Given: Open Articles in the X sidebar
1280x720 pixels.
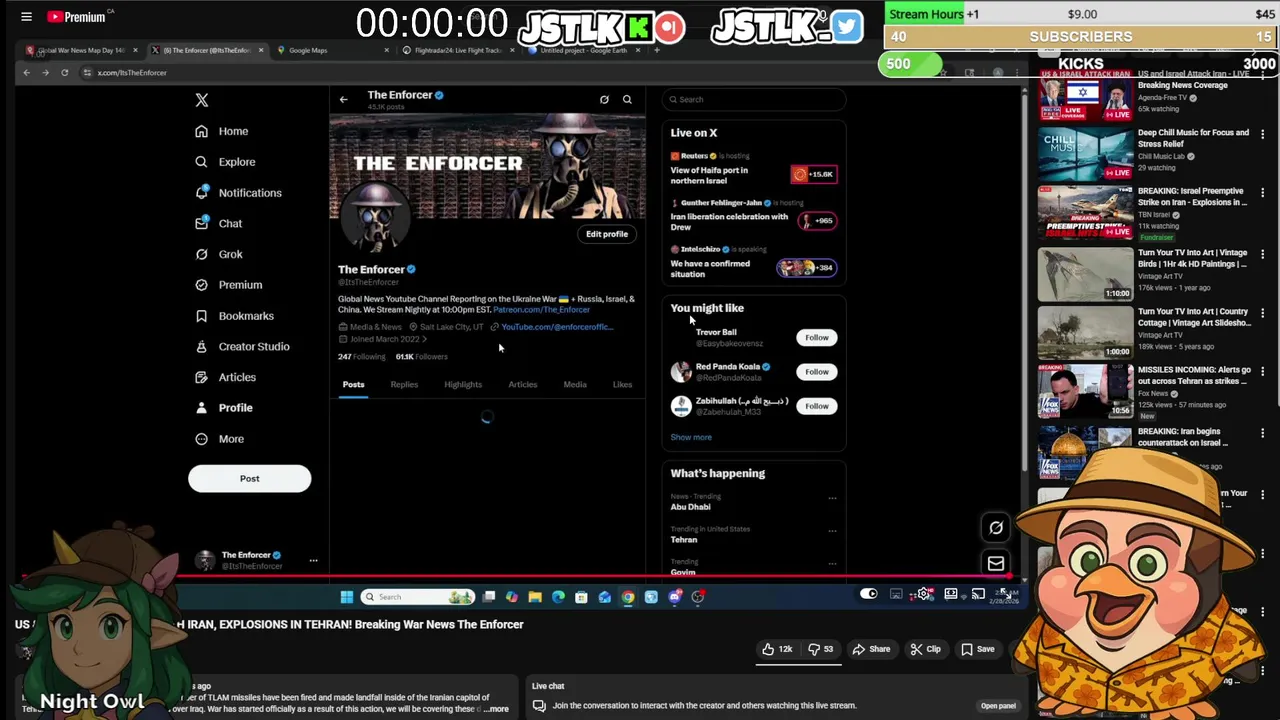Looking at the screenshot, I should (x=226, y=377).
